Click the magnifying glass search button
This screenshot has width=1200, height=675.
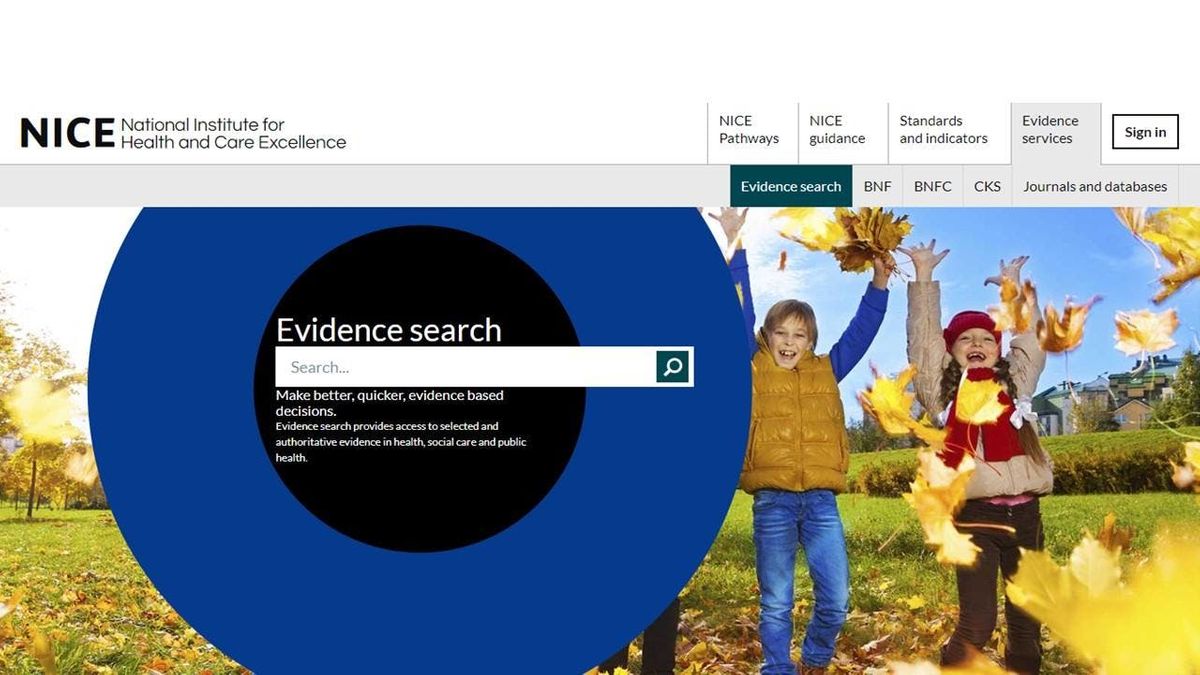point(673,367)
